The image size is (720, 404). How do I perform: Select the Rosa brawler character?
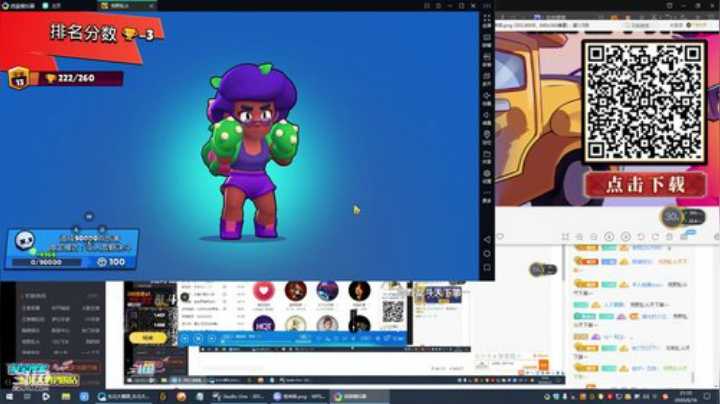250,152
